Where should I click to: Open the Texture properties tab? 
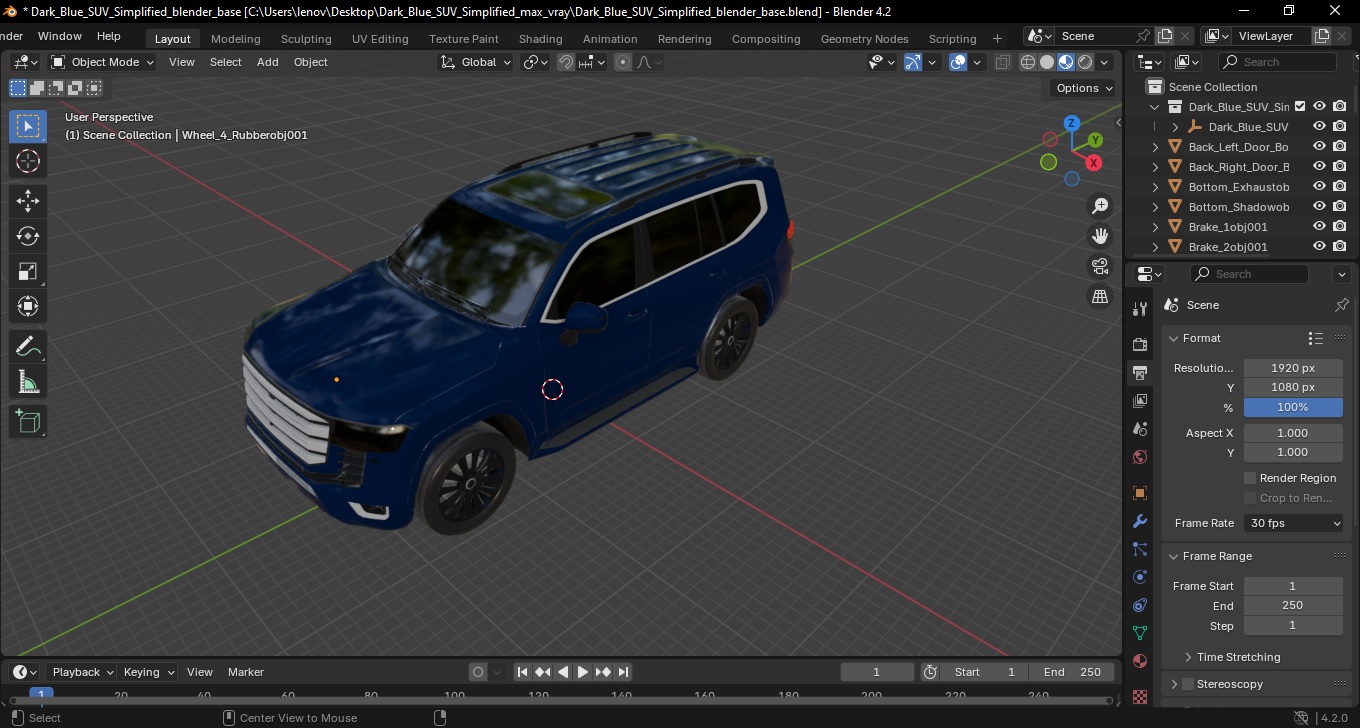1140,696
